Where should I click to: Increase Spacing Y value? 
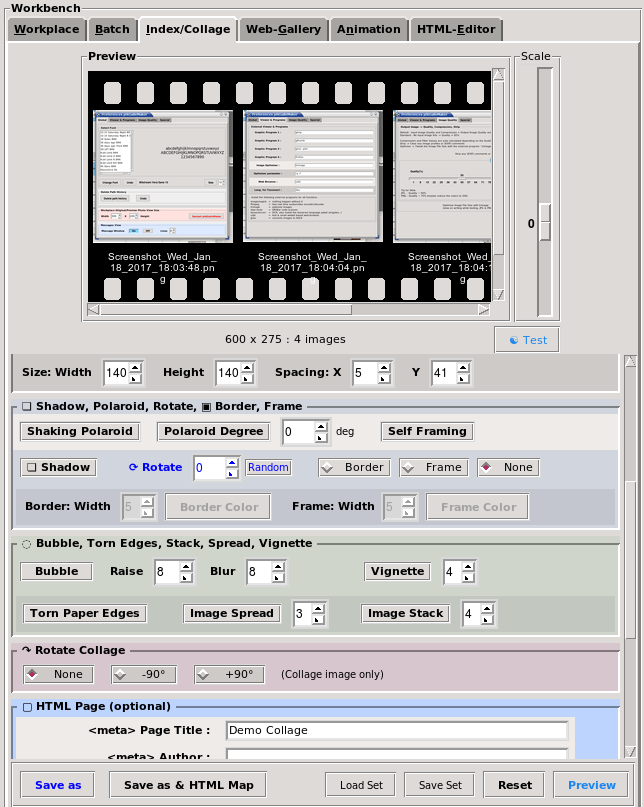(x=463, y=368)
